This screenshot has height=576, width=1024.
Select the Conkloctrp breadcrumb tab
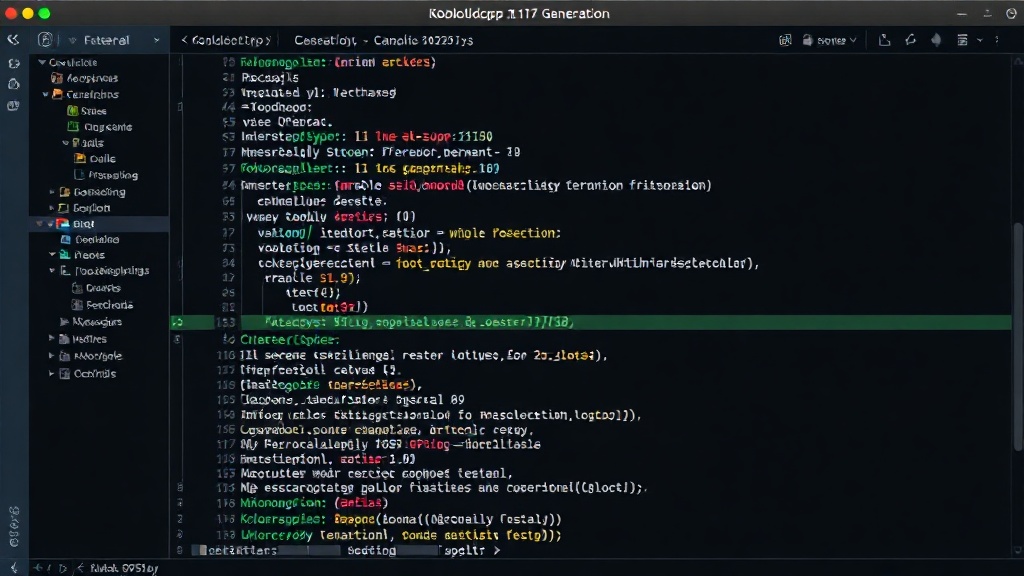point(226,40)
